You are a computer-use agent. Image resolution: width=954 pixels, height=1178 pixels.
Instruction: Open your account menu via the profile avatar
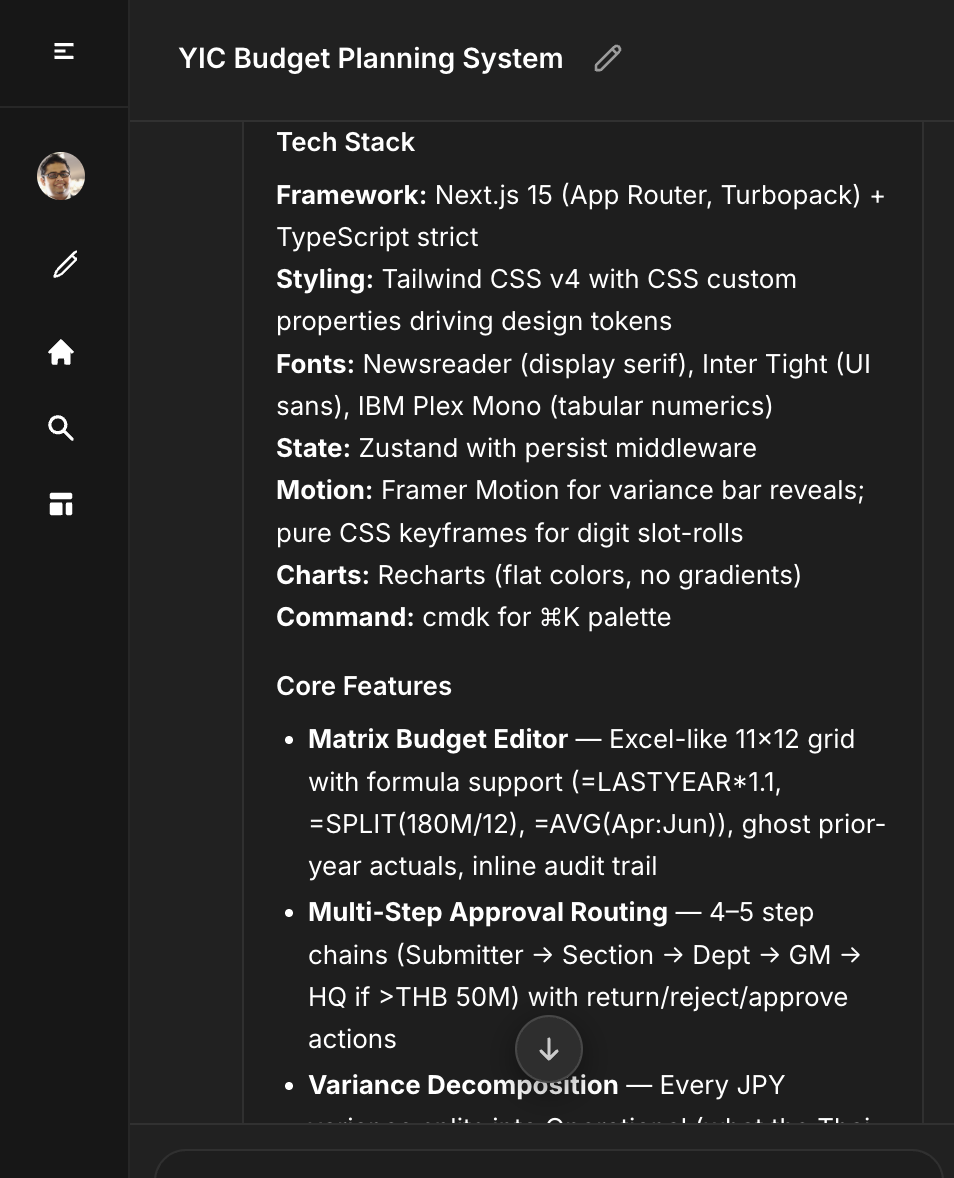[x=61, y=175]
